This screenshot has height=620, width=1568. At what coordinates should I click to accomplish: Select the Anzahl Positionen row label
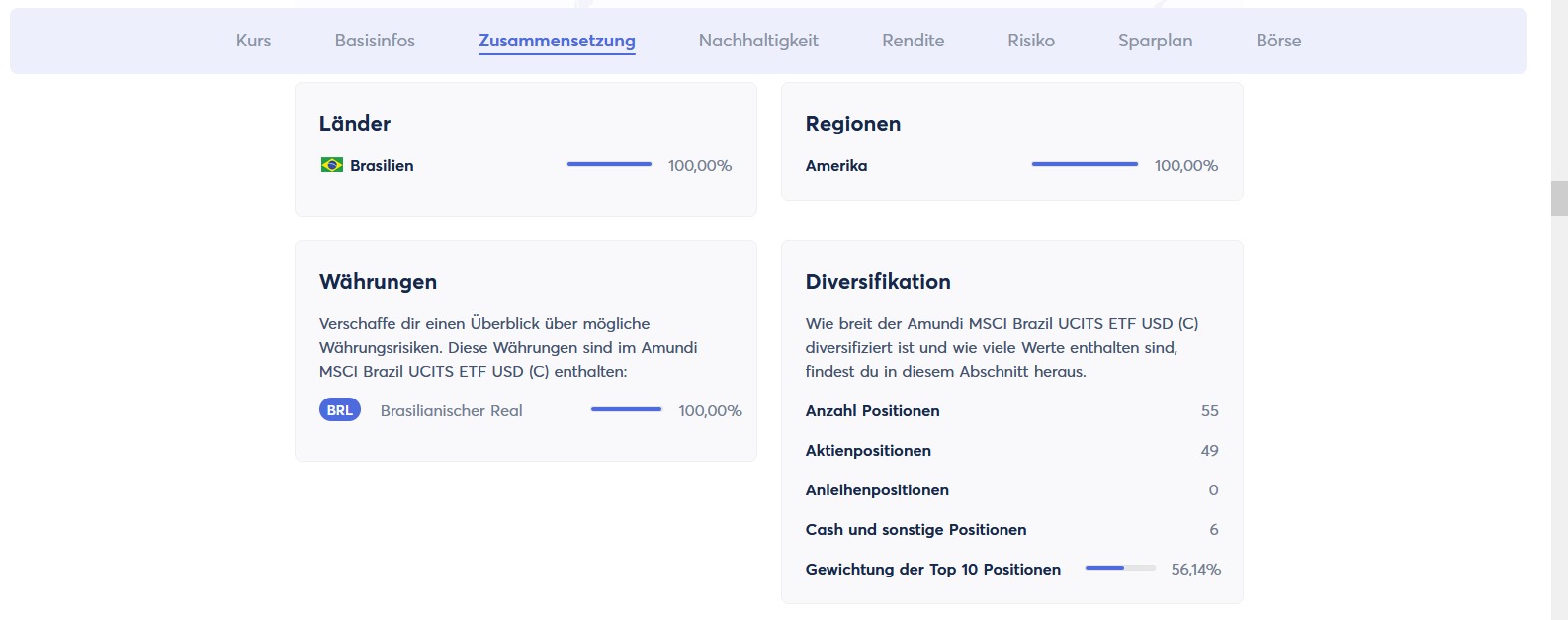(x=872, y=411)
